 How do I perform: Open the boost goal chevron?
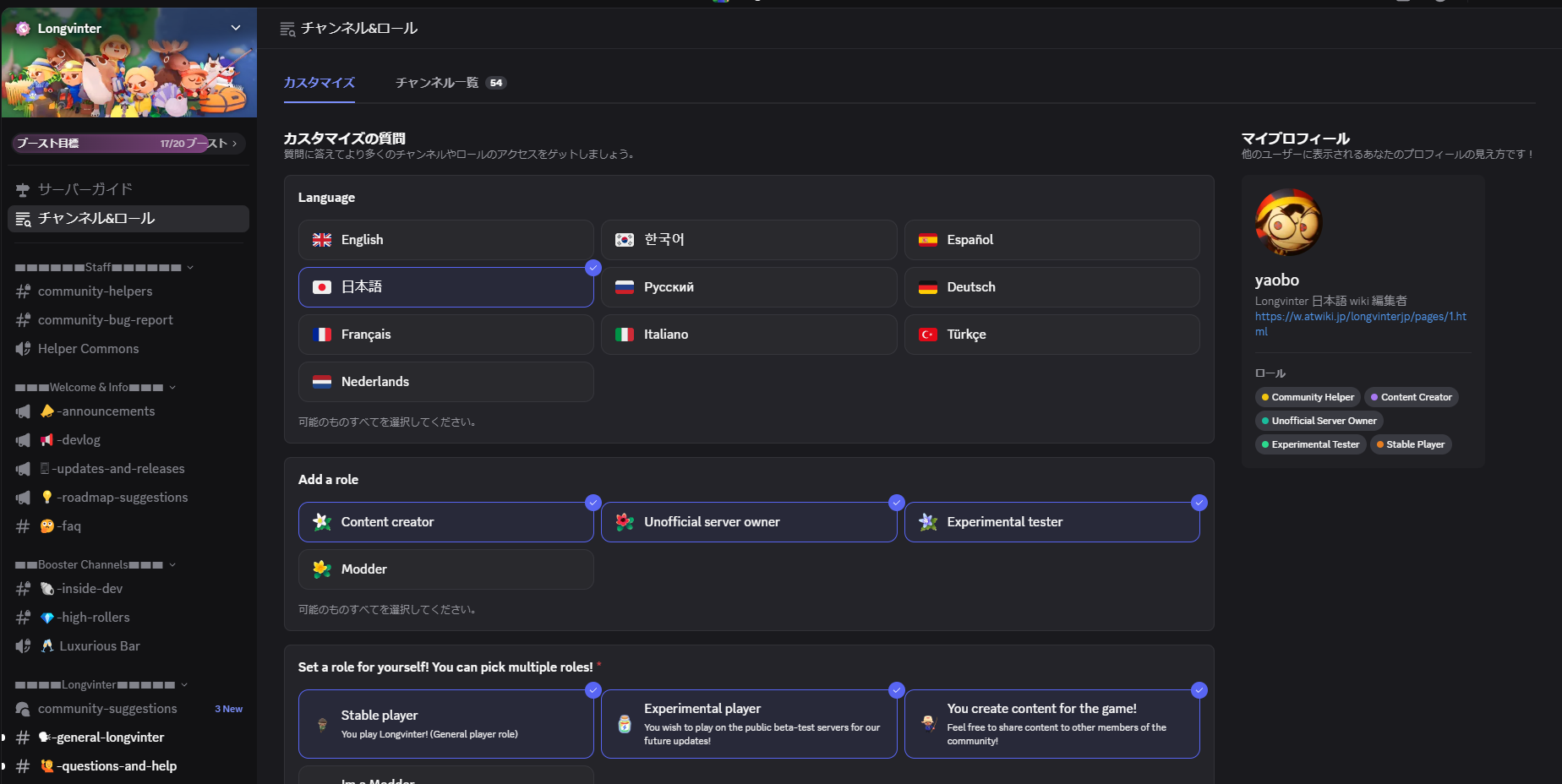(234, 144)
